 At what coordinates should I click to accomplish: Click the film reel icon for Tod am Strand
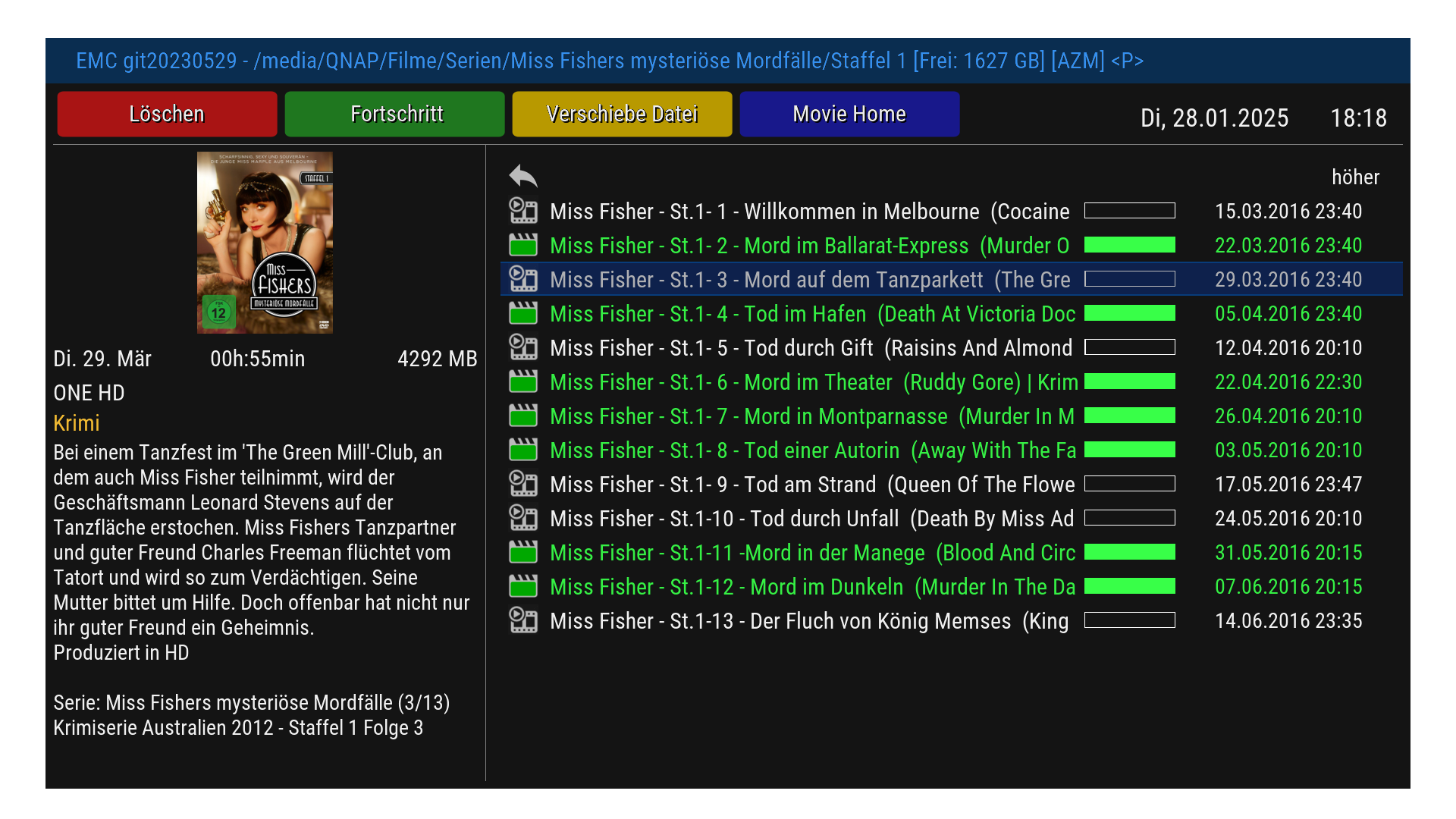[x=522, y=484]
